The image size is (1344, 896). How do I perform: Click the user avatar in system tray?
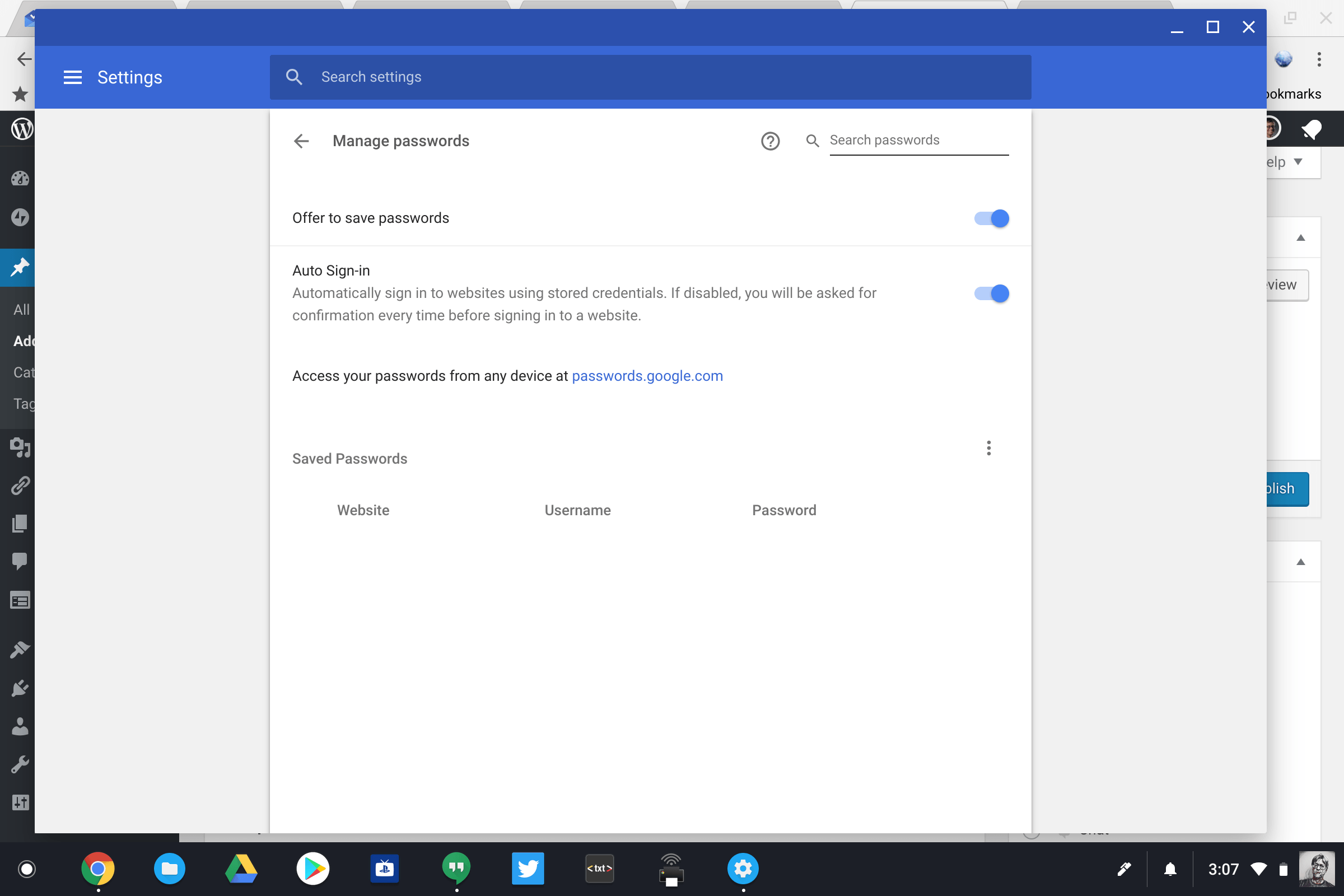(x=1317, y=869)
